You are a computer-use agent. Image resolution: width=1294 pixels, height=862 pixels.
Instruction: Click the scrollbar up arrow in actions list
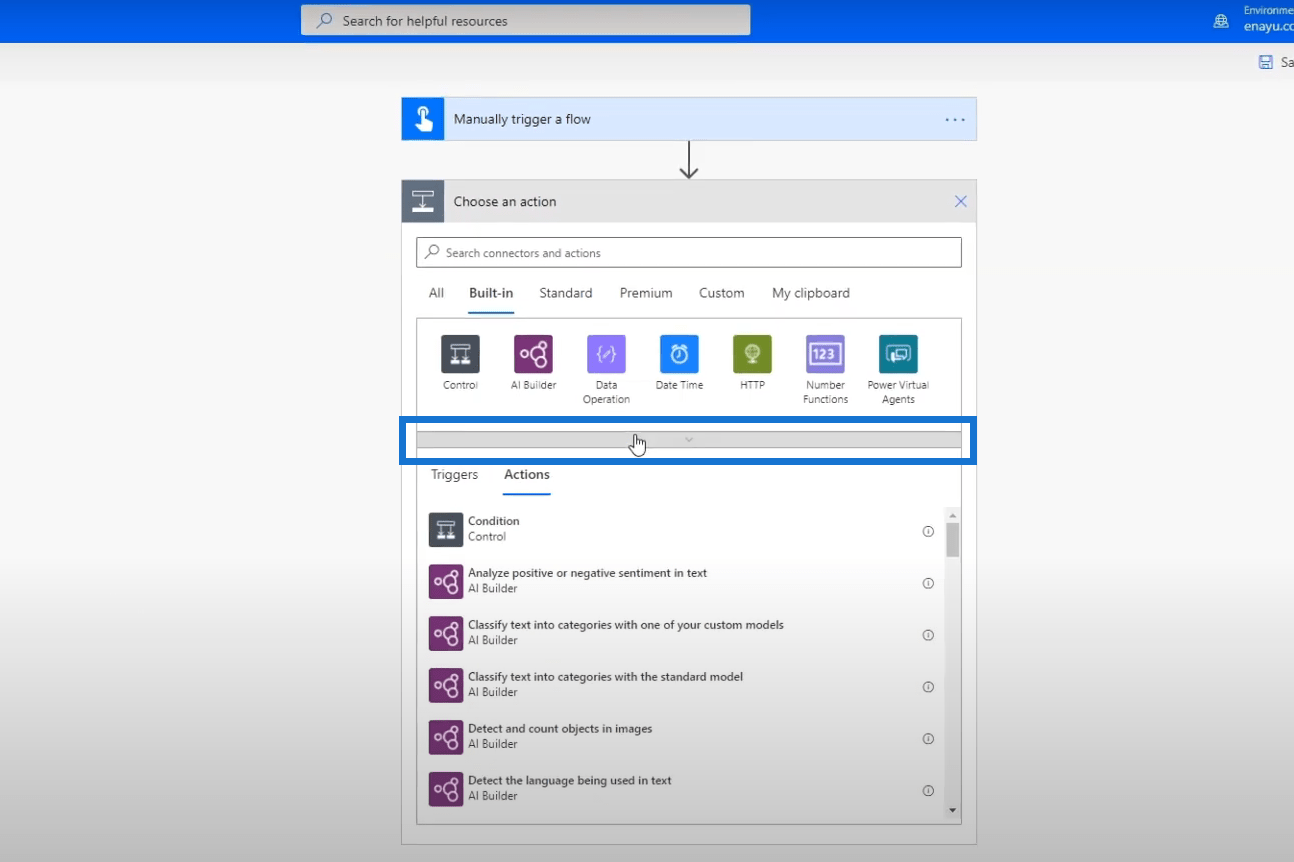[953, 514]
